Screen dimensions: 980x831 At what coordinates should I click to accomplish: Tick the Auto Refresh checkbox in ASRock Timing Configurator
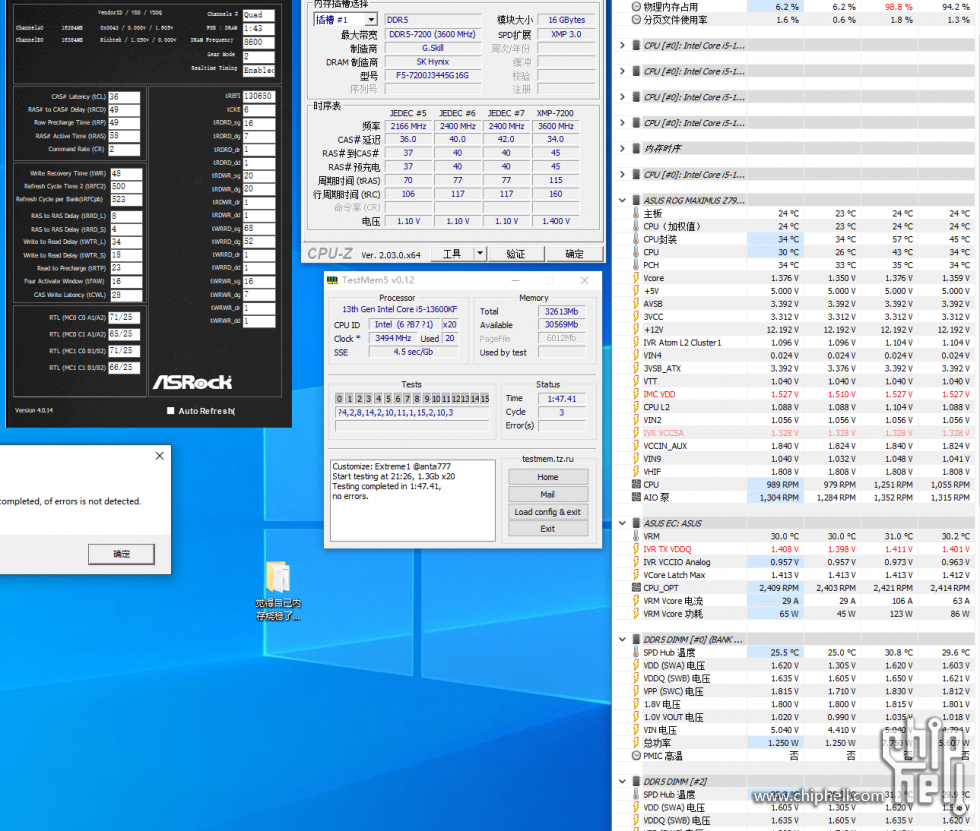[x=171, y=411]
